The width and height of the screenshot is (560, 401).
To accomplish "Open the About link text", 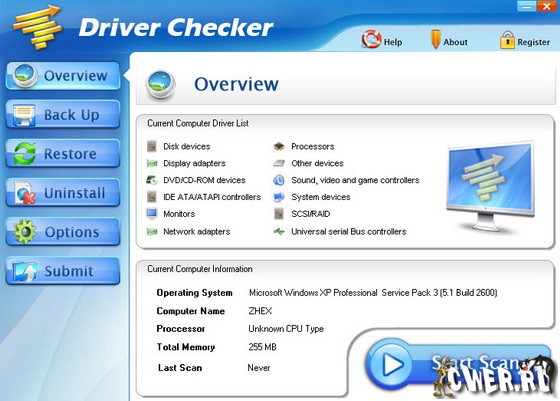I will coord(455,42).
